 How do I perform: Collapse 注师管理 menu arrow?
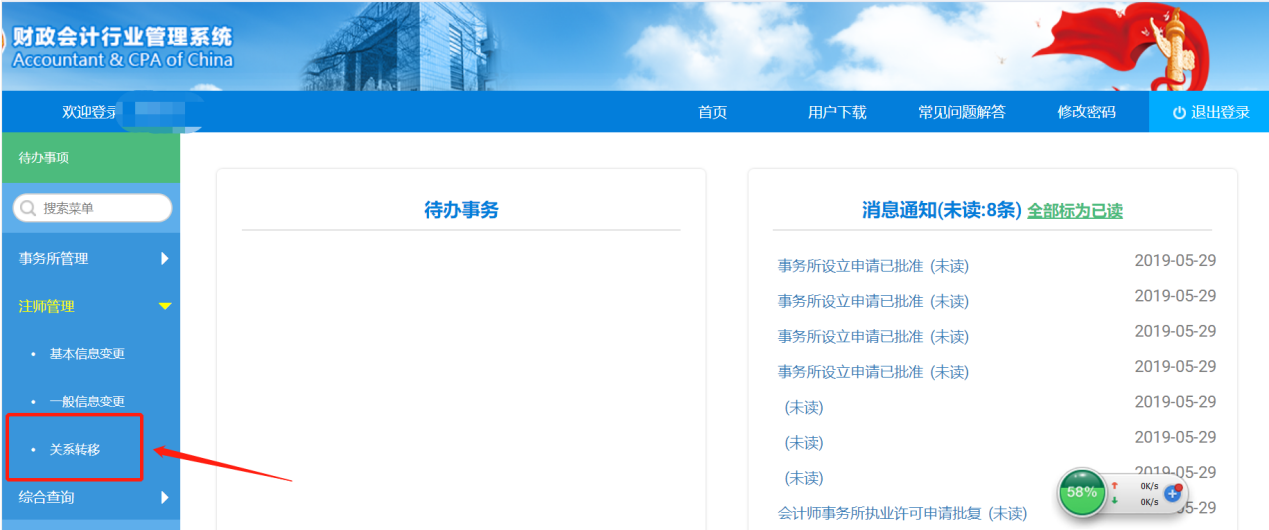pyautogui.click(x=165, y=306)
